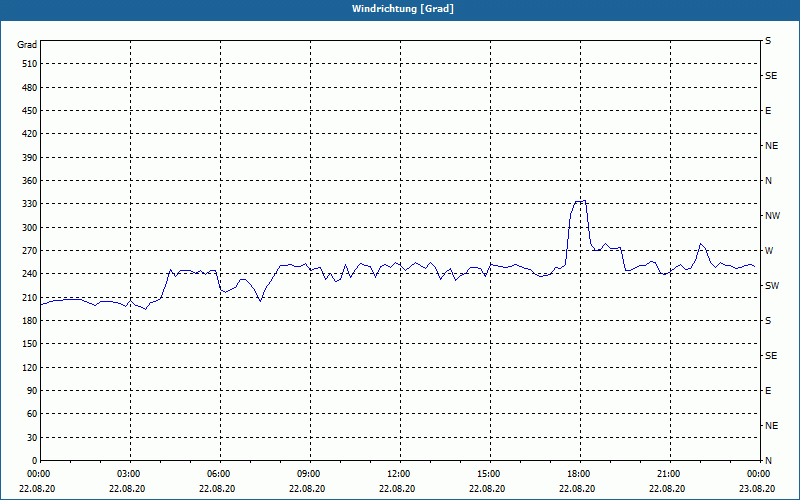Image resolution: width=800 pixels, height=500 pixels.
Task: Click the 09:00 time label
Action: [x=309, y=474]
